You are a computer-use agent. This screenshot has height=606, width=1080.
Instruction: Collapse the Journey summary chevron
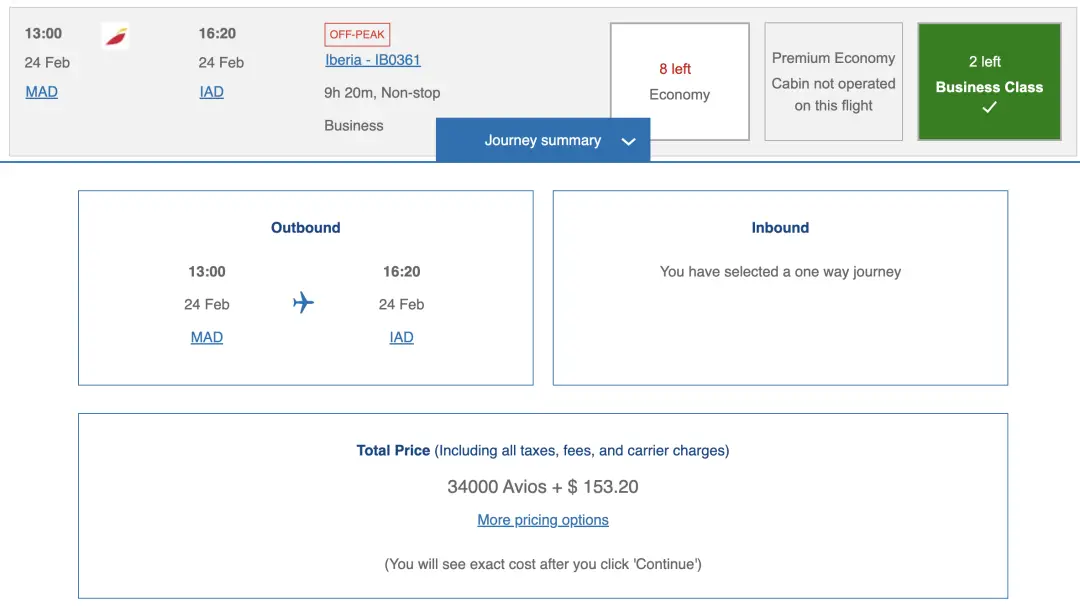(628, 141)
